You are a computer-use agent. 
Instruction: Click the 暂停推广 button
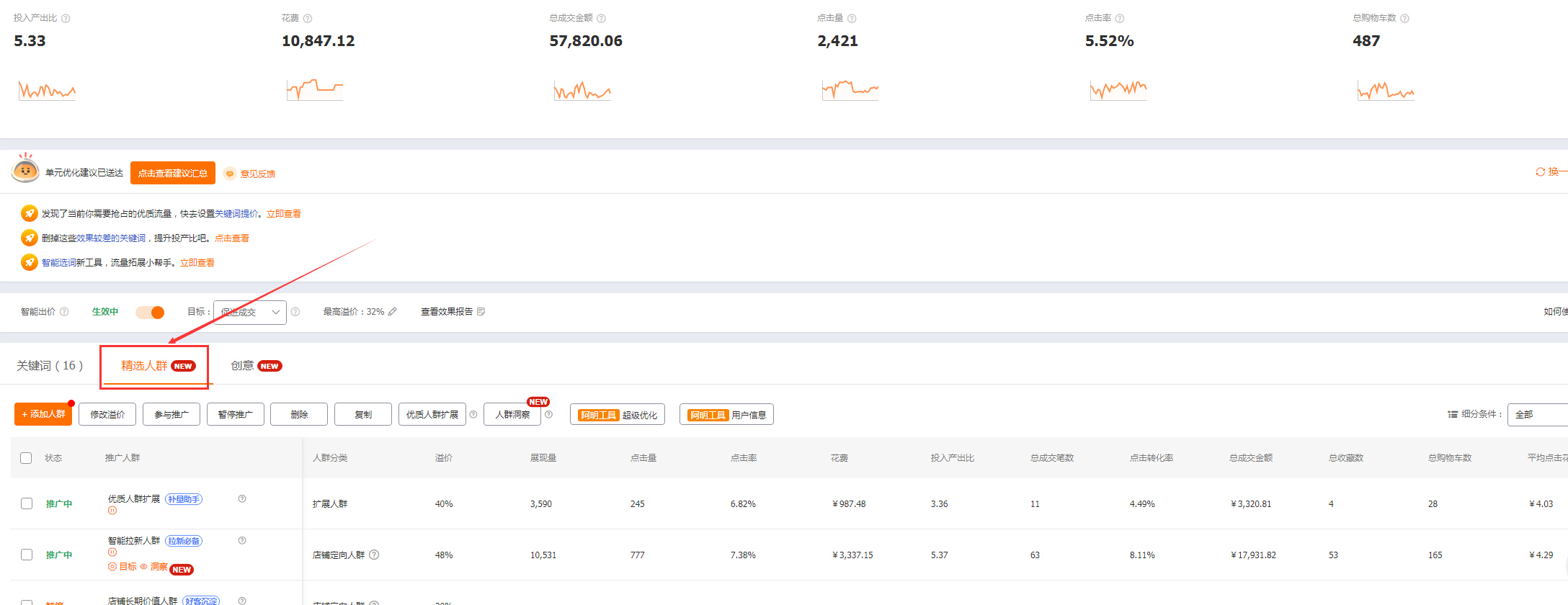[x=236, y=414]
